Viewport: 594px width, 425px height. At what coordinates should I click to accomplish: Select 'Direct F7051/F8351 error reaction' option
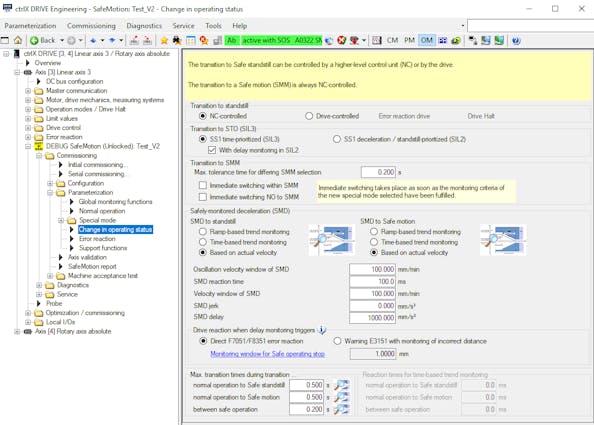203,341
